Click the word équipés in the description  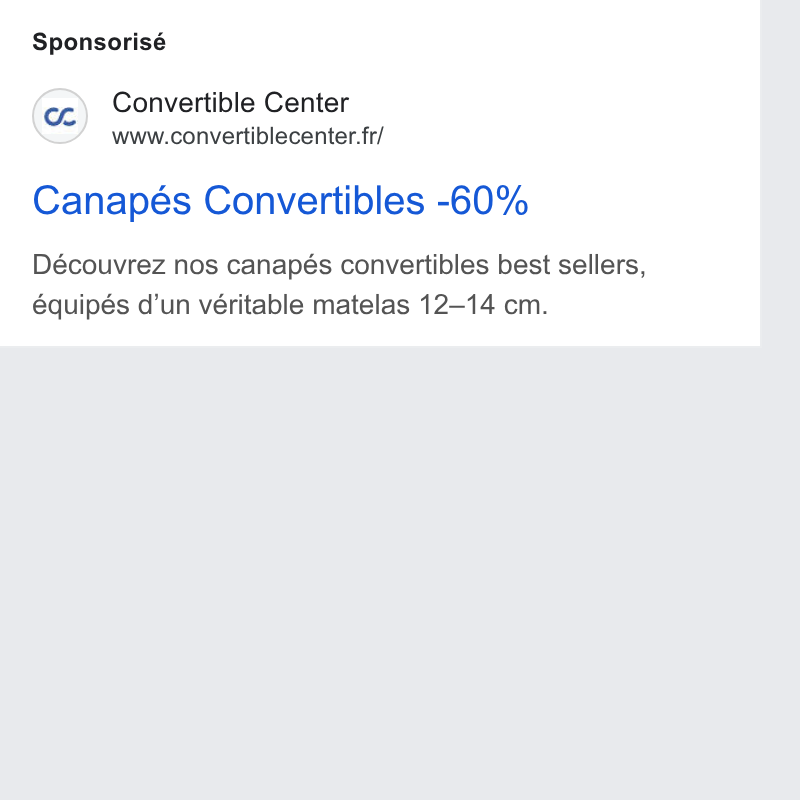(x=81, y=306)
